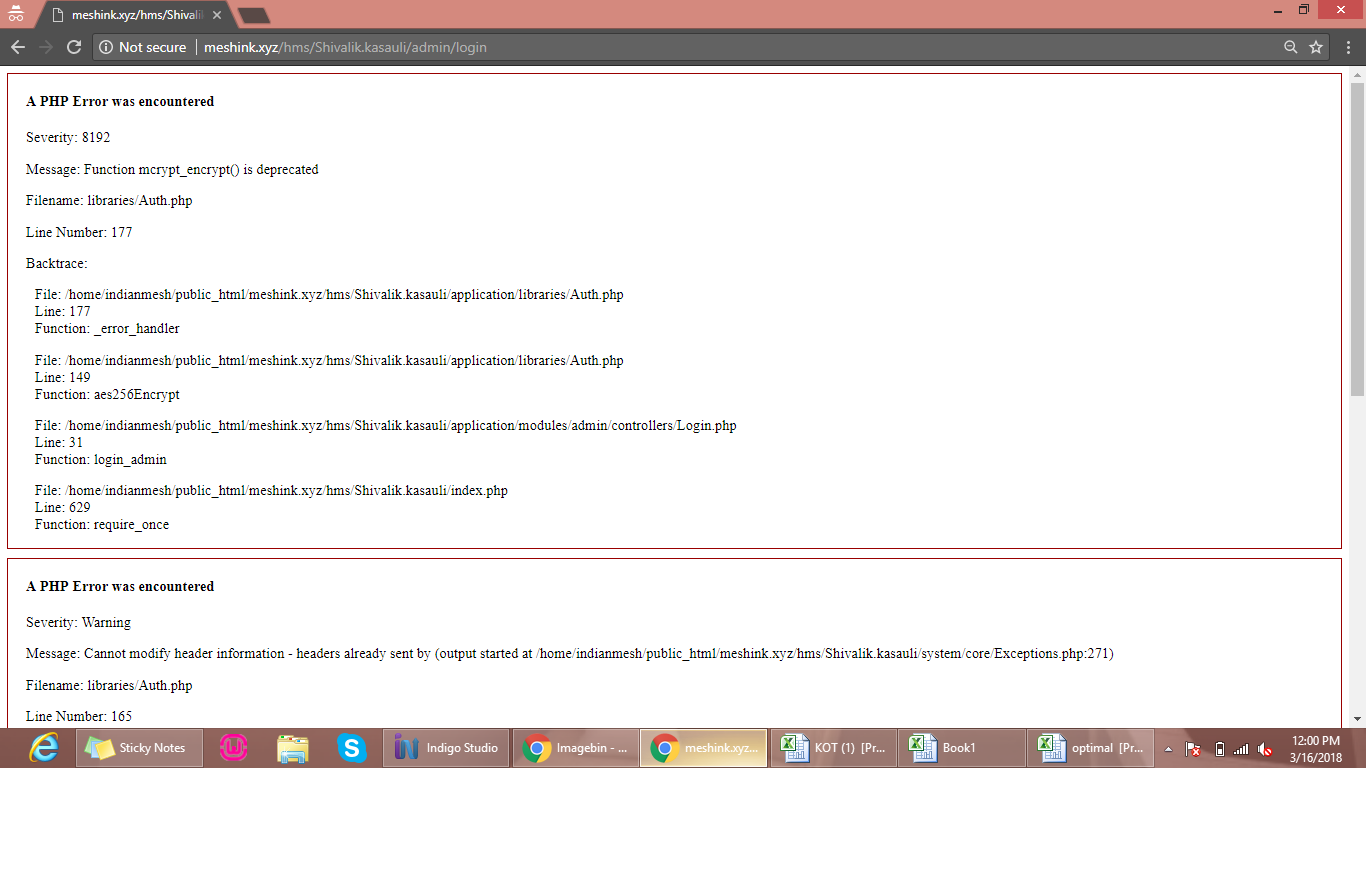The height and width of the screenshot is (888, 1368).
Task: Click the "Severity: 8192" text
Action: (x=68, y=137)
